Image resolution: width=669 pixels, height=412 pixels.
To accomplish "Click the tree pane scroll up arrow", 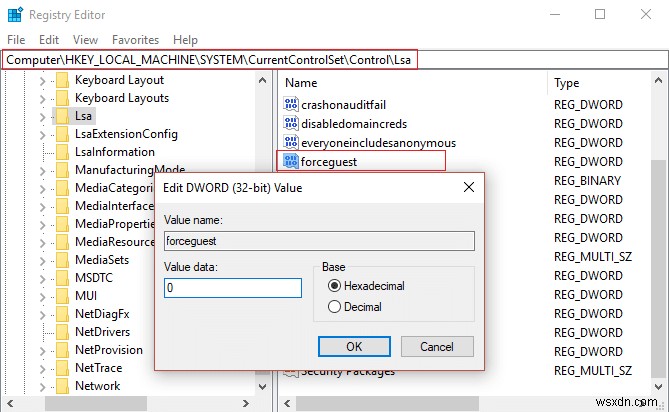I will click(x=262, y=80).
